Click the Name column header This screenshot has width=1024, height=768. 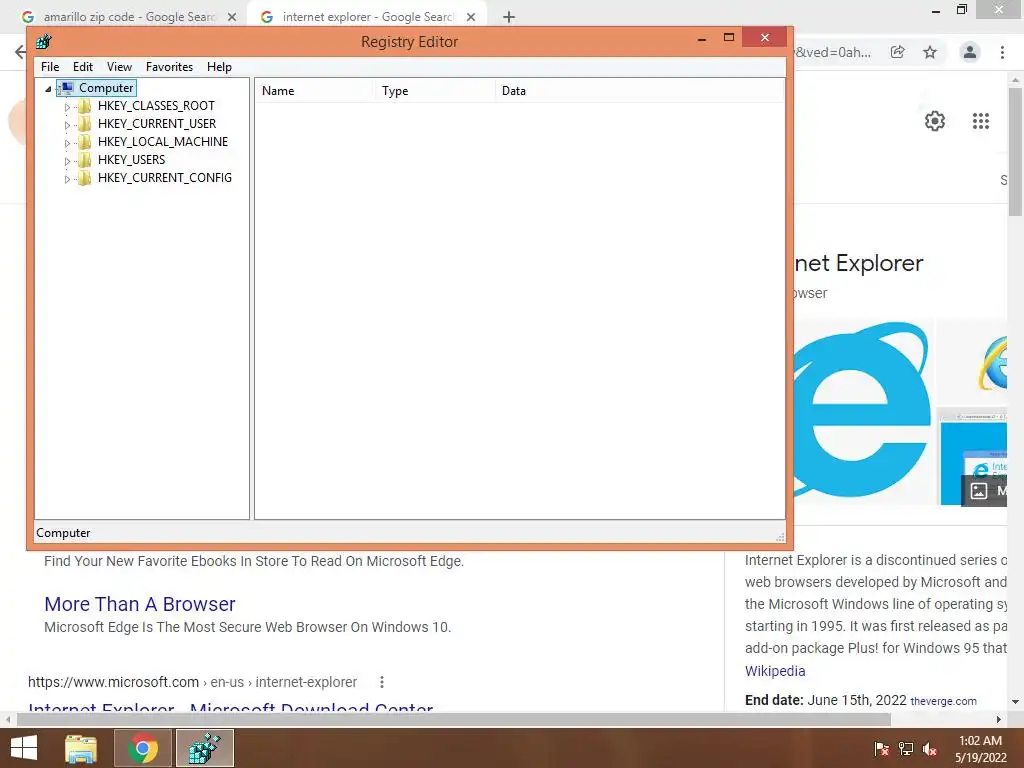(313, 91)
